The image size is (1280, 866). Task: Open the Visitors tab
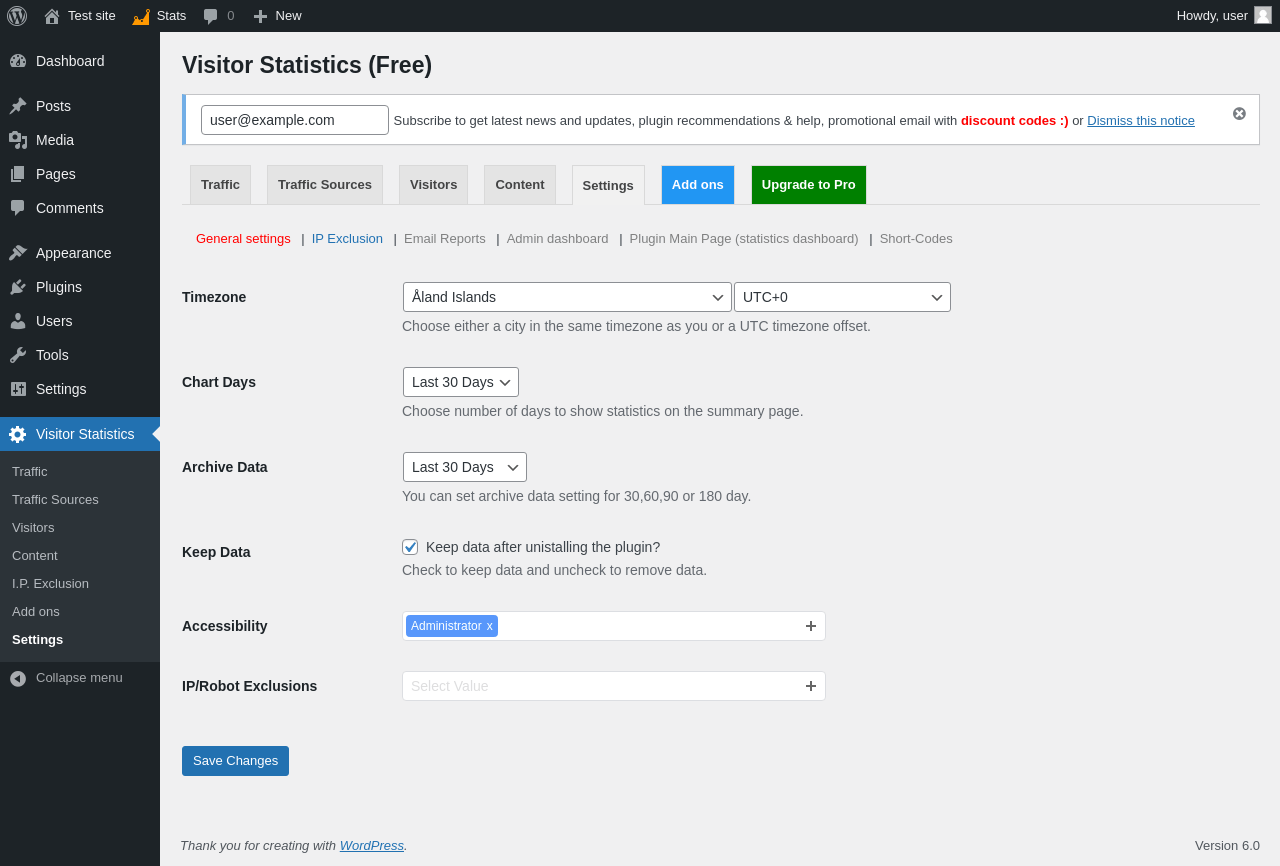[x=433, y=185]
